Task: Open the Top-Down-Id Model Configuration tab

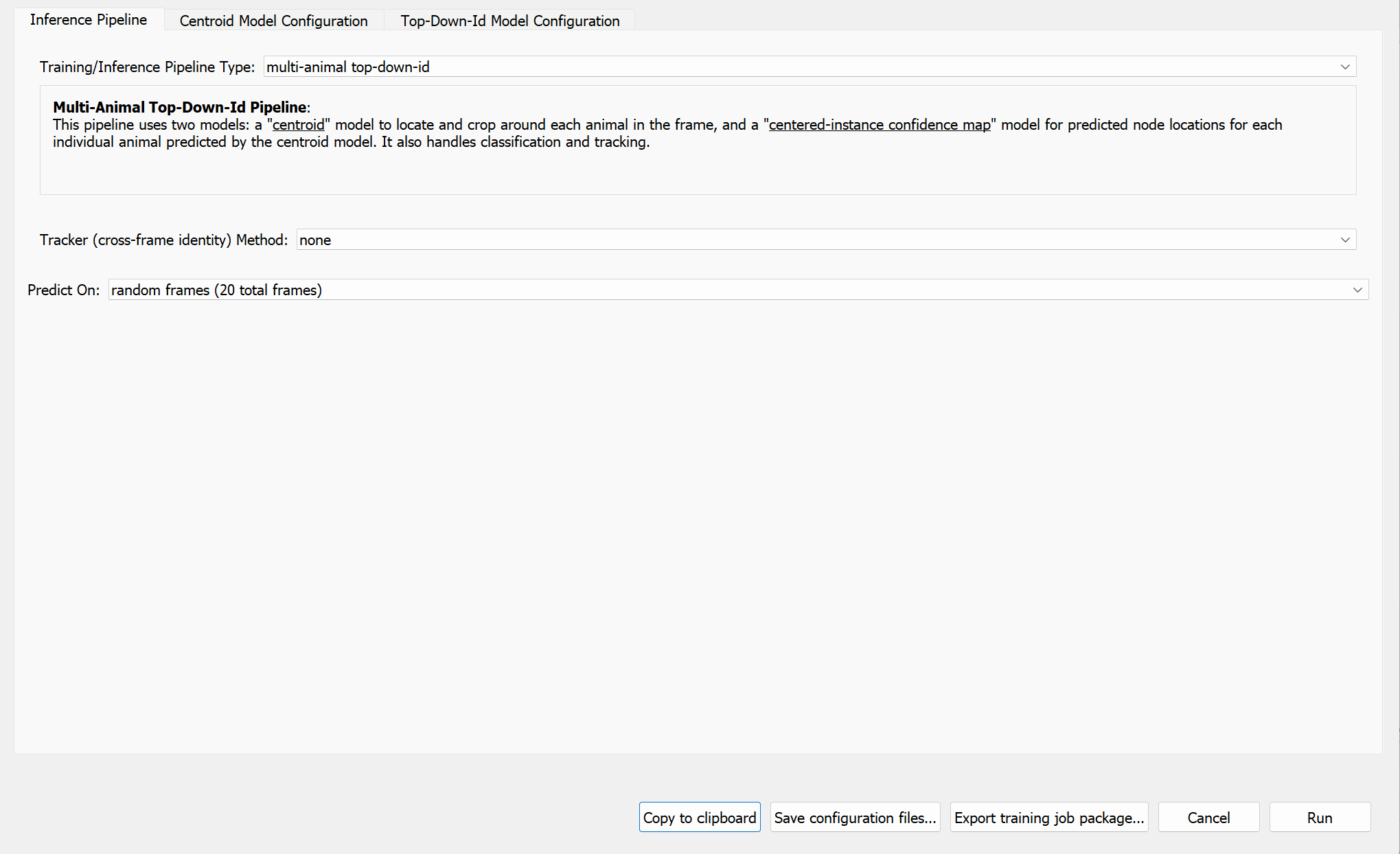Action: pyautogui.click(x=509, y=21)
